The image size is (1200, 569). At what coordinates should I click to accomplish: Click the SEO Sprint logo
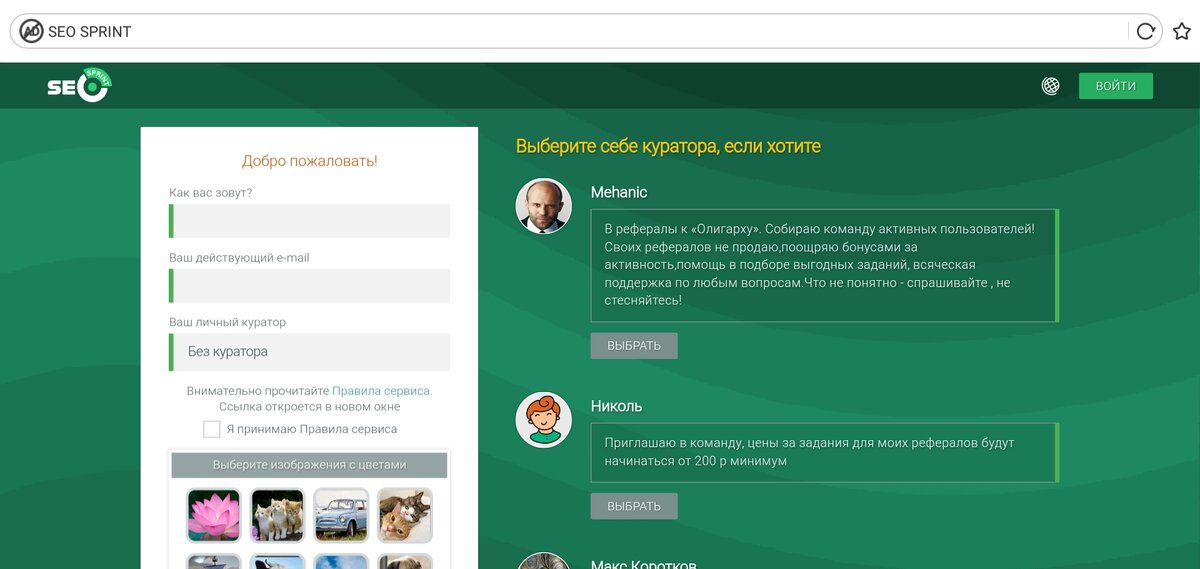[79, 85]
